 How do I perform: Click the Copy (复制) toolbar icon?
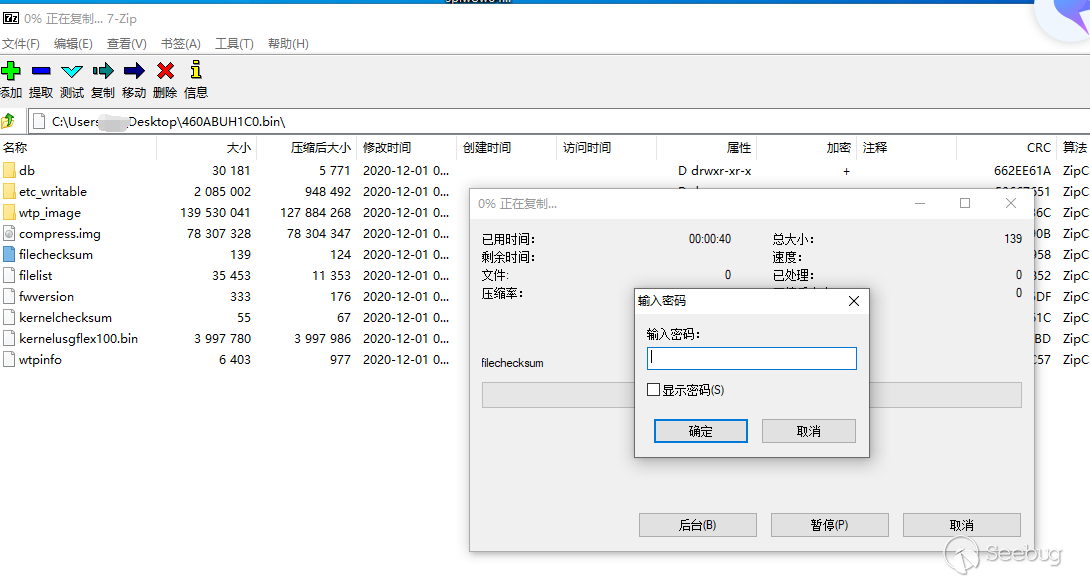click(103, 71)
